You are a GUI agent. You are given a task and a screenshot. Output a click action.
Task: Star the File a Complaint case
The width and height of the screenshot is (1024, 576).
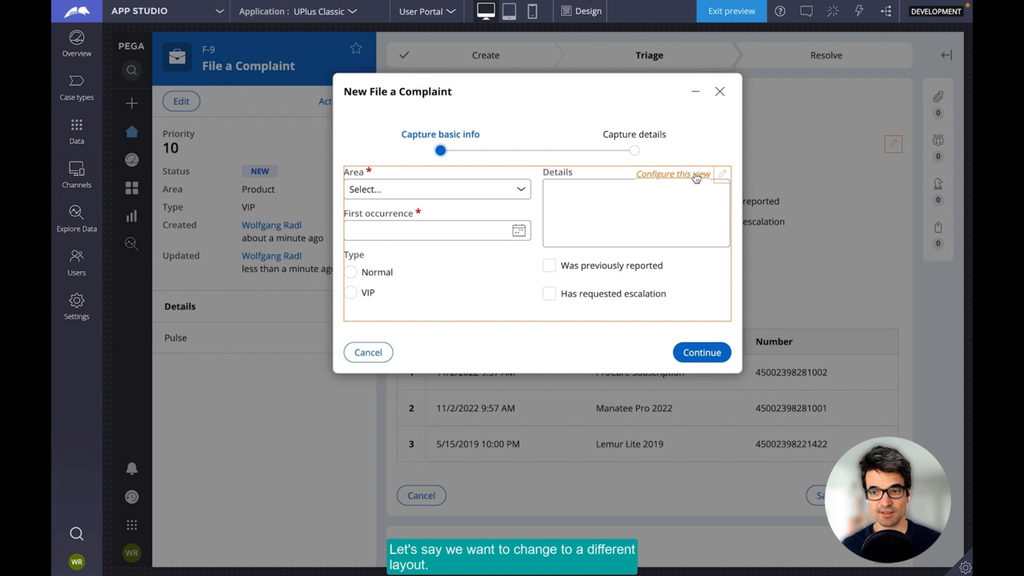(x=356, y=48)
